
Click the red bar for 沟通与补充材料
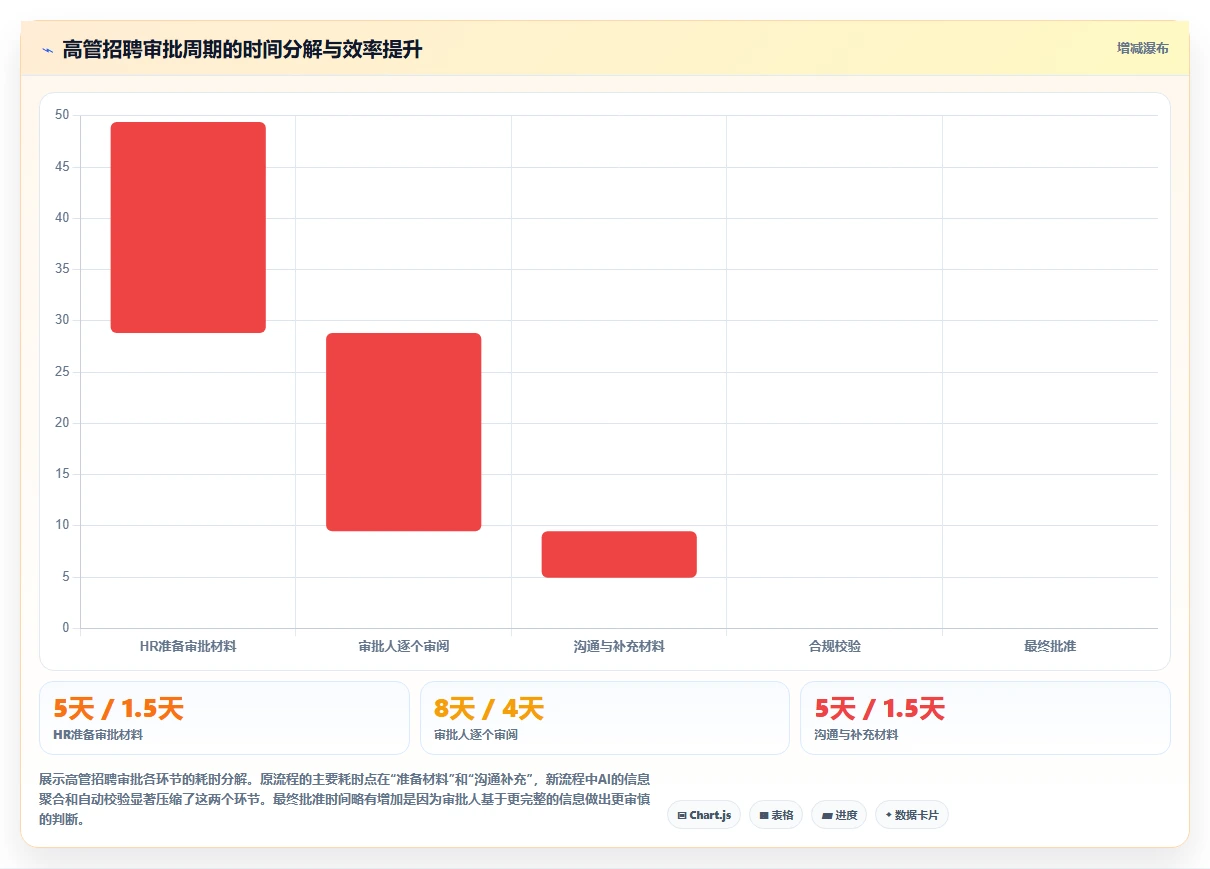619,554
